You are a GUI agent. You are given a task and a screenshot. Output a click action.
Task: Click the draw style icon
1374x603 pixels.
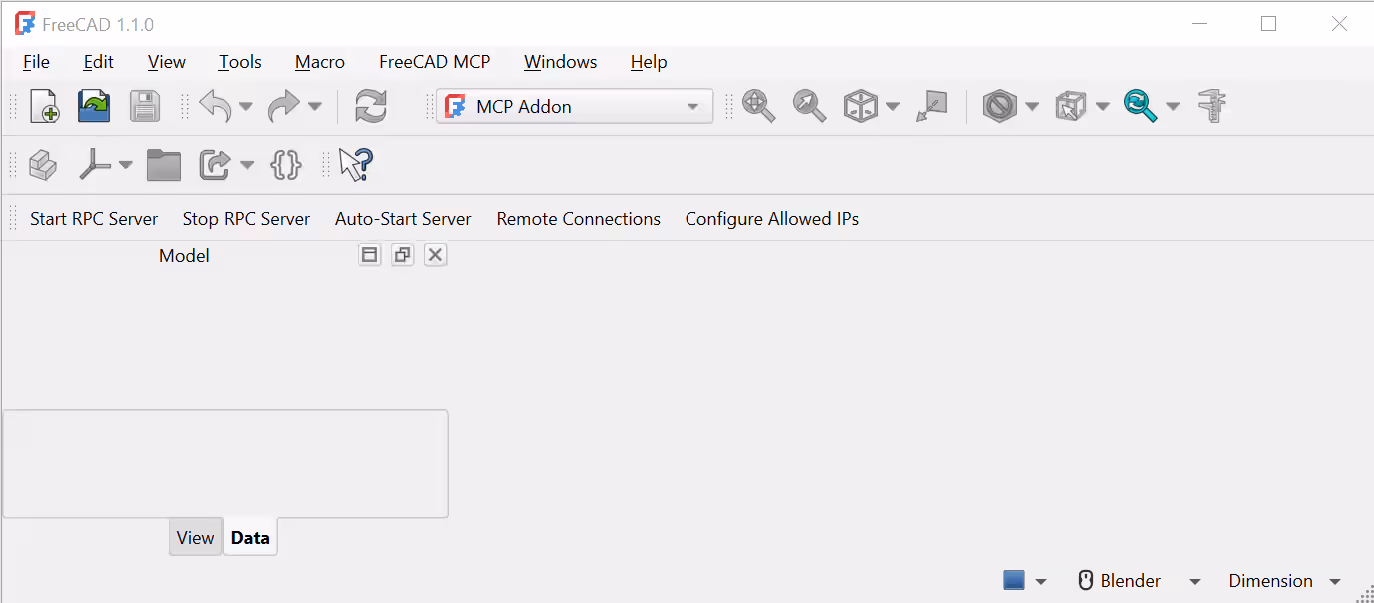coord(999,106)
